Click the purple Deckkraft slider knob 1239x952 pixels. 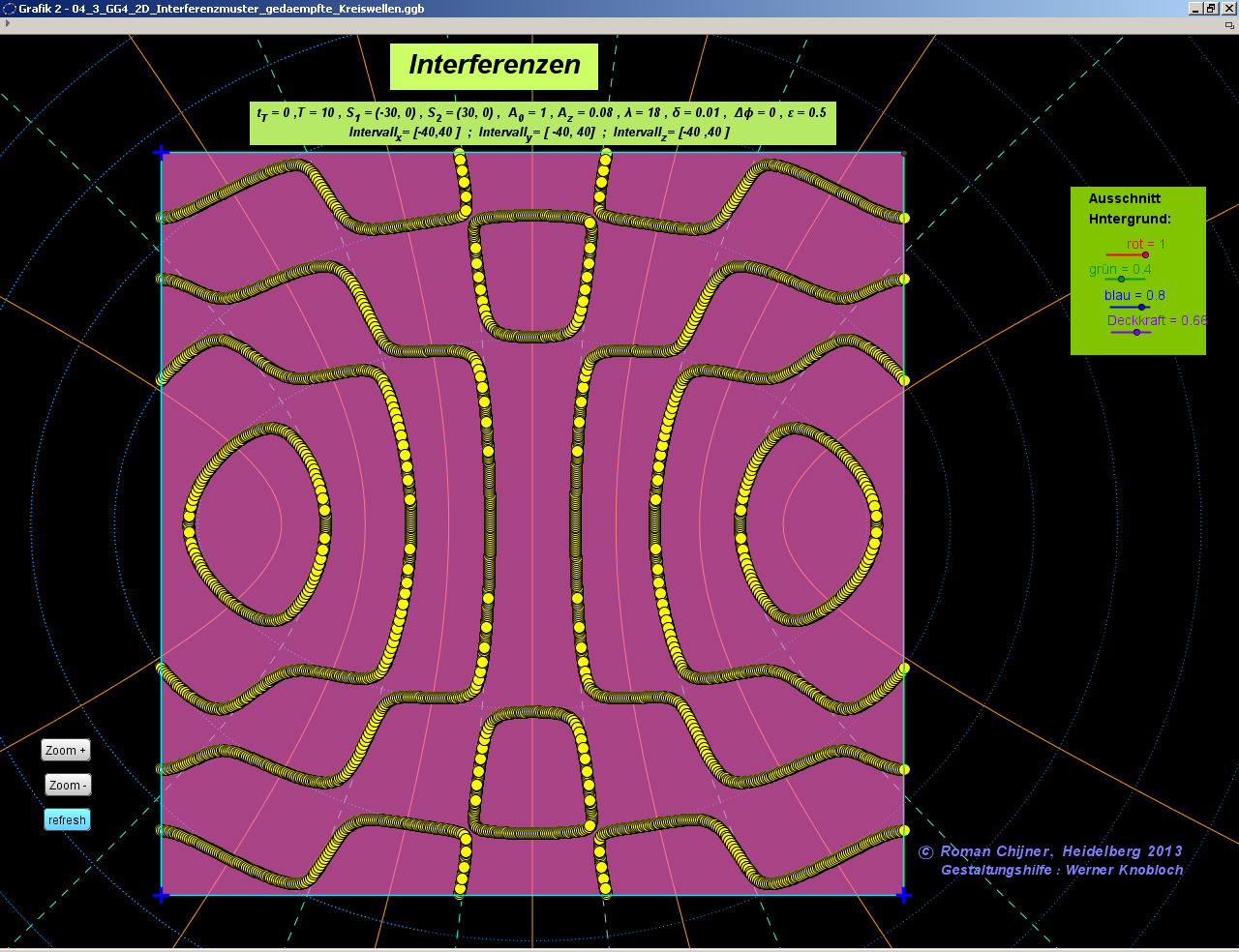[x=1136, y=332]
